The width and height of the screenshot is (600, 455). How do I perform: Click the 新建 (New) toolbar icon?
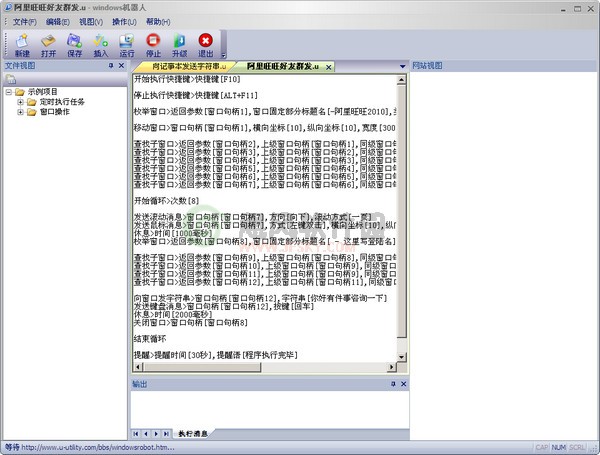[22, 45]
